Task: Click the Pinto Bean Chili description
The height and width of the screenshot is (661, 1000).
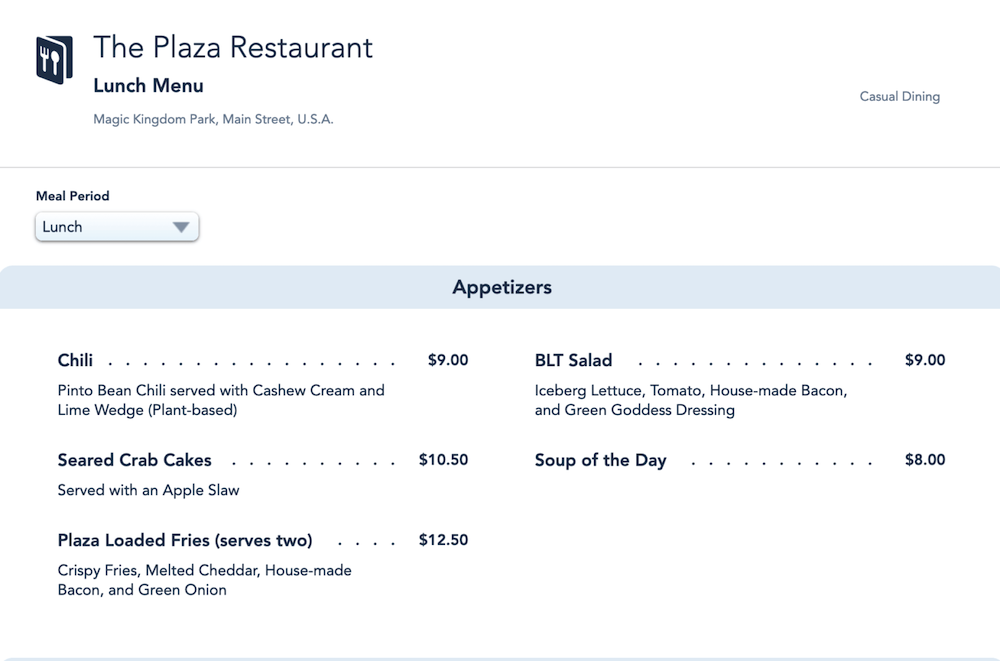Action: point(221,400)
